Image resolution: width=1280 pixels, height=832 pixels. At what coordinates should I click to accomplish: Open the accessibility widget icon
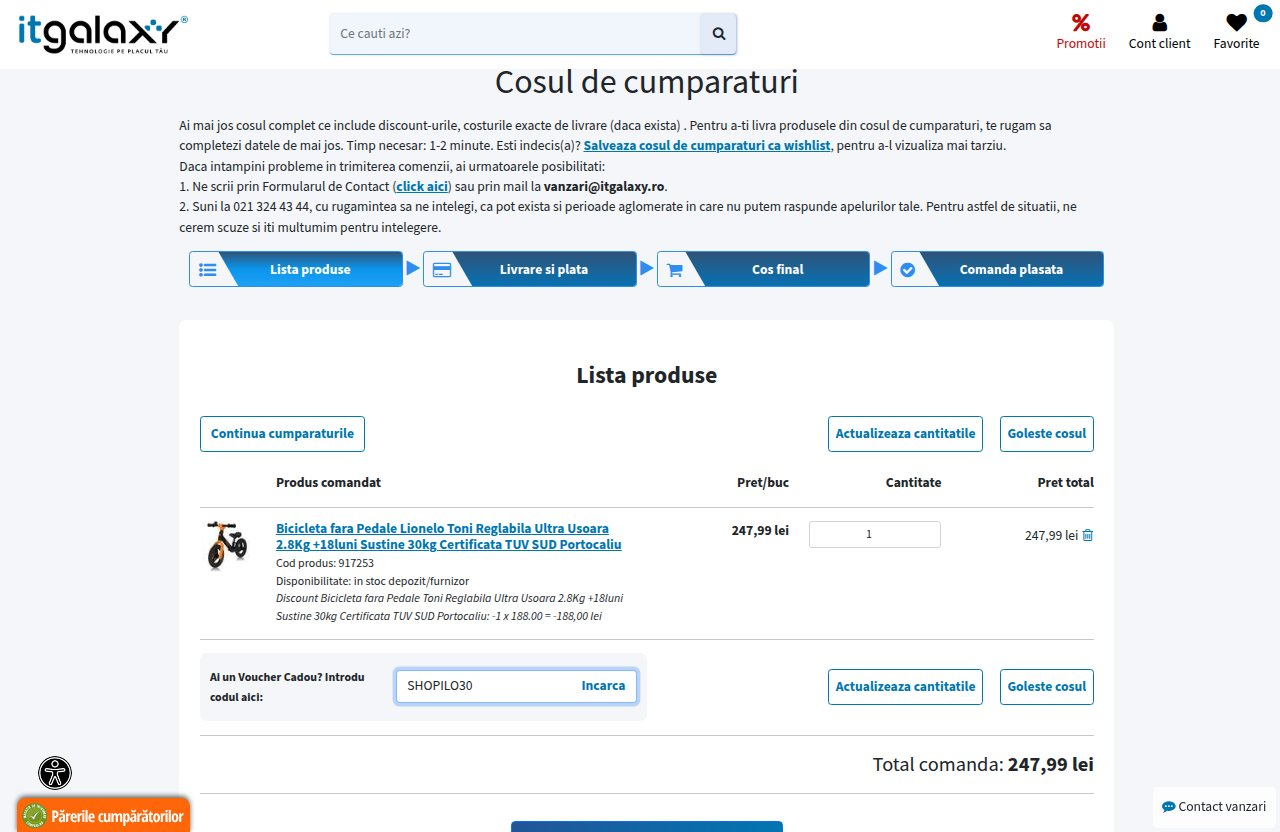[55, 772]
